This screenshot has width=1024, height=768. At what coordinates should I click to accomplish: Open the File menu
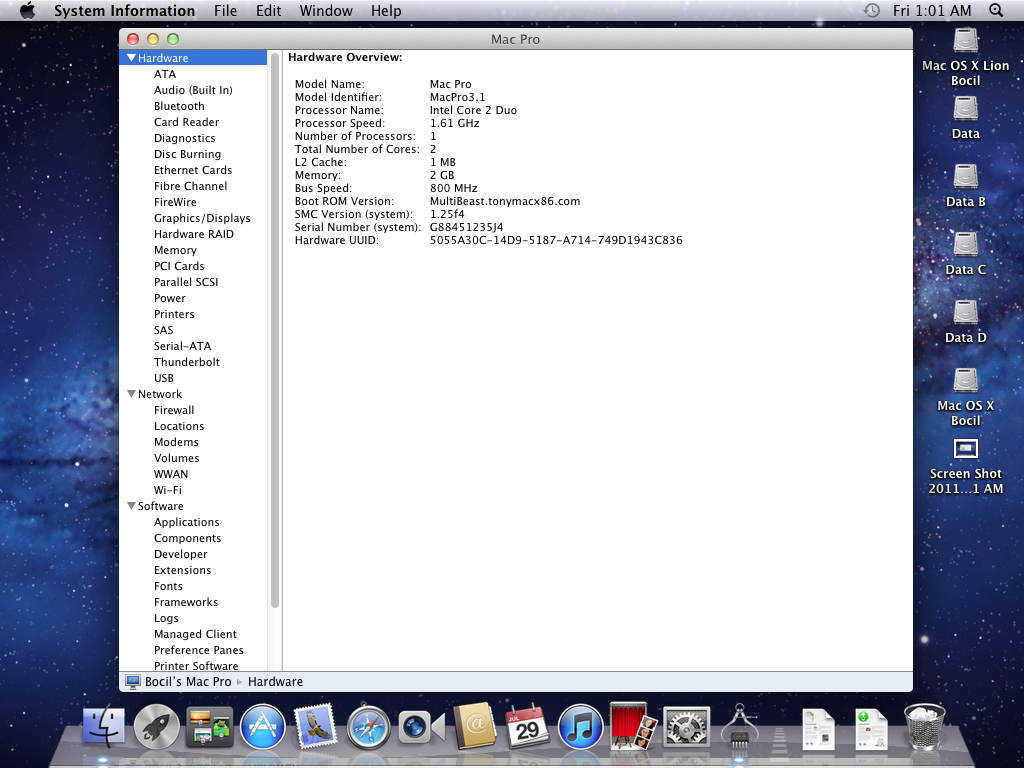tap(225, 10)
